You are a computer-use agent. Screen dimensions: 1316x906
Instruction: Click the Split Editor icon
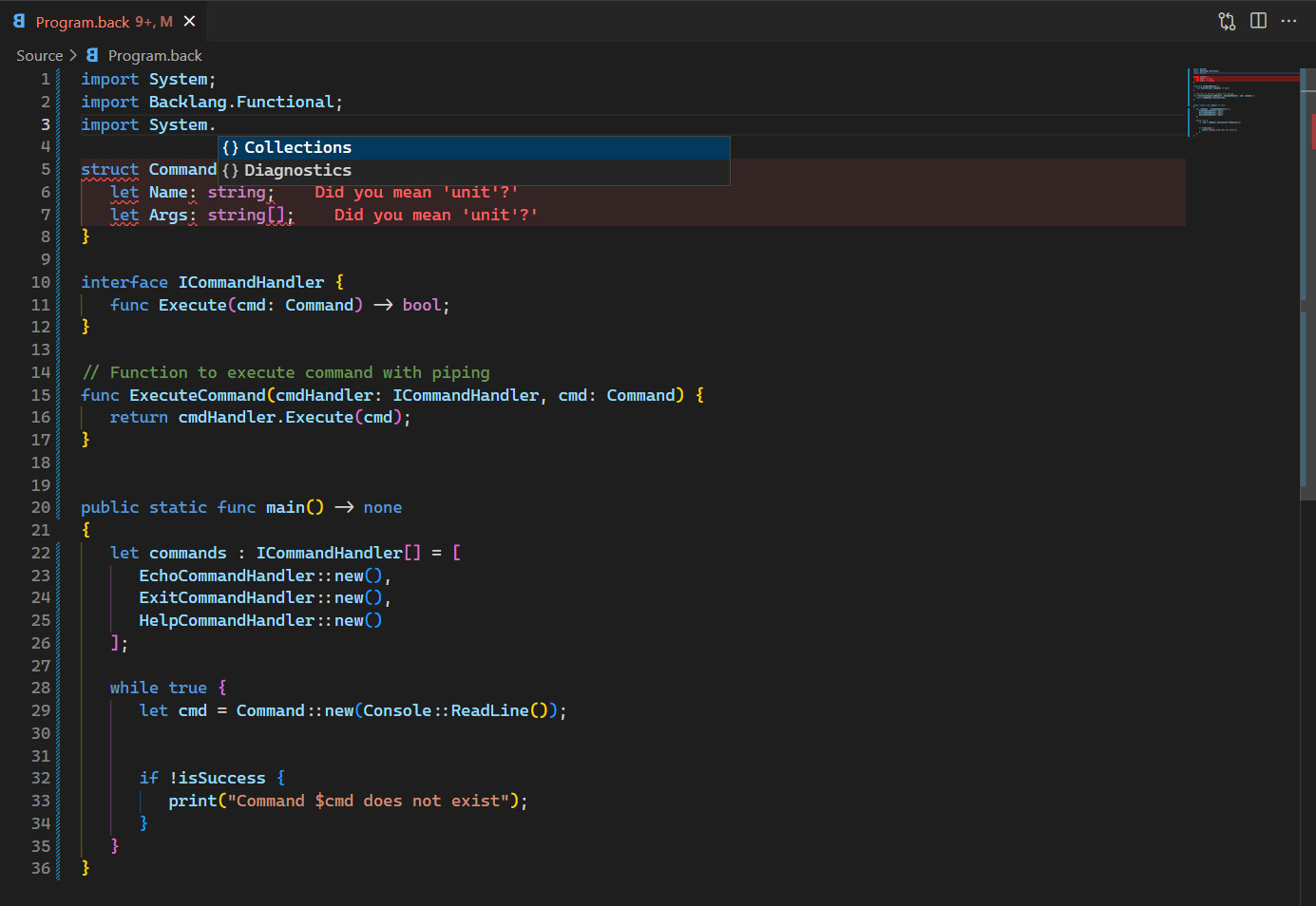1258,21
